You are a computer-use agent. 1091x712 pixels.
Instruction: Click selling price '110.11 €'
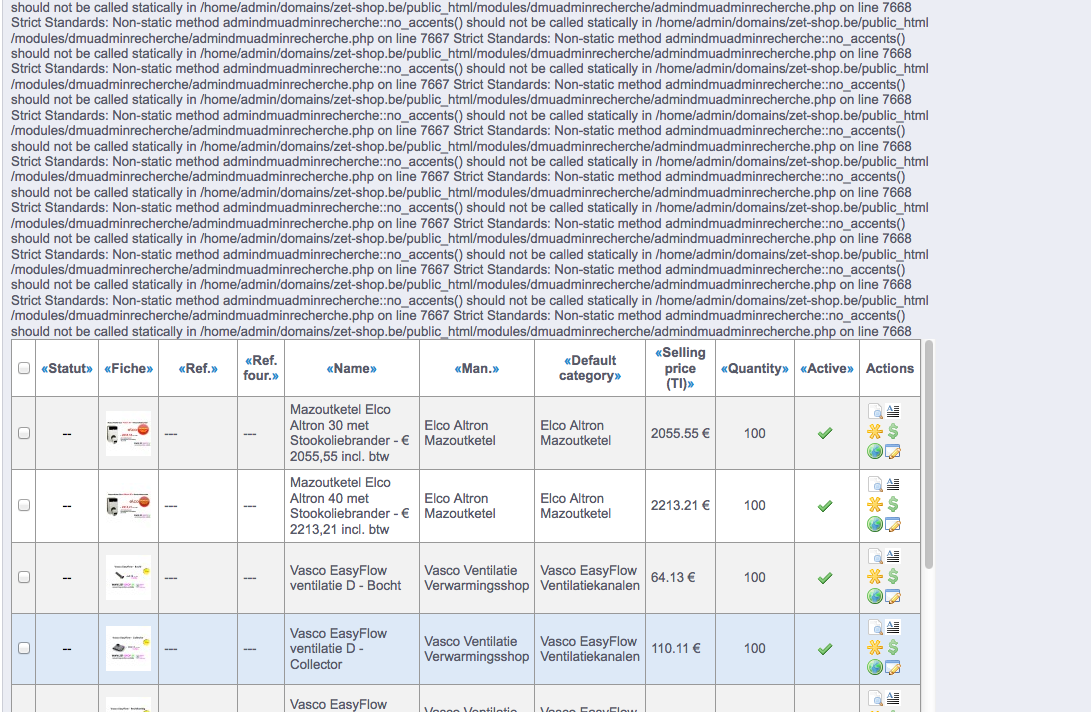pyautogui.click(x=676, y=648)
